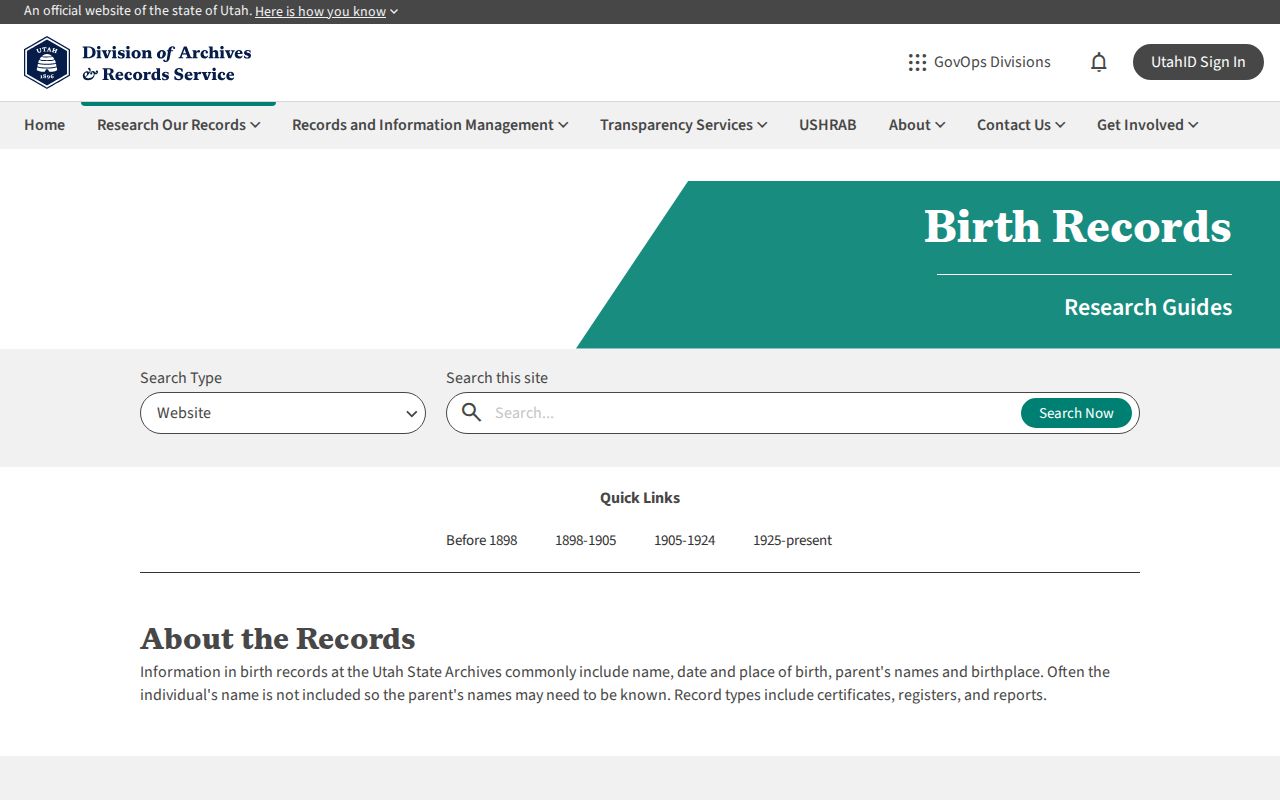Open the 1905-1924 quick link
Image resolution: width=1280 pixels, height=800 pixels.
click(685, 540)
